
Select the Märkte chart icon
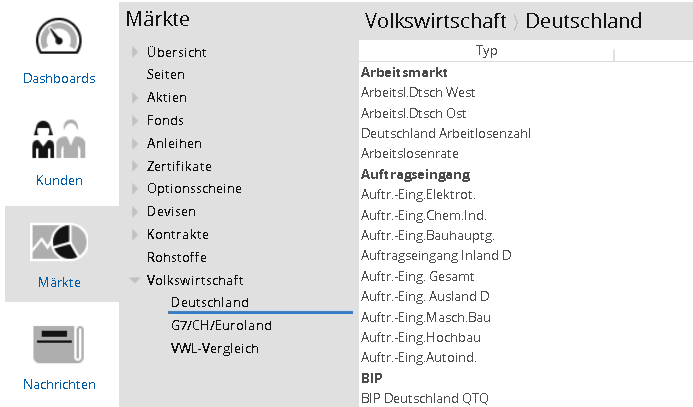click(59, 240)
